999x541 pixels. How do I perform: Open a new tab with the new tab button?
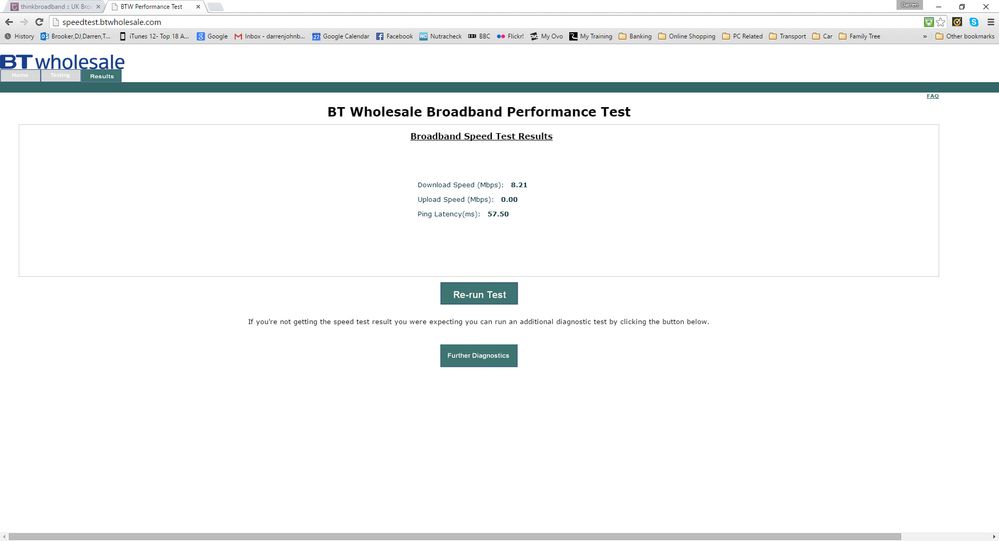[x=215, y=6]
